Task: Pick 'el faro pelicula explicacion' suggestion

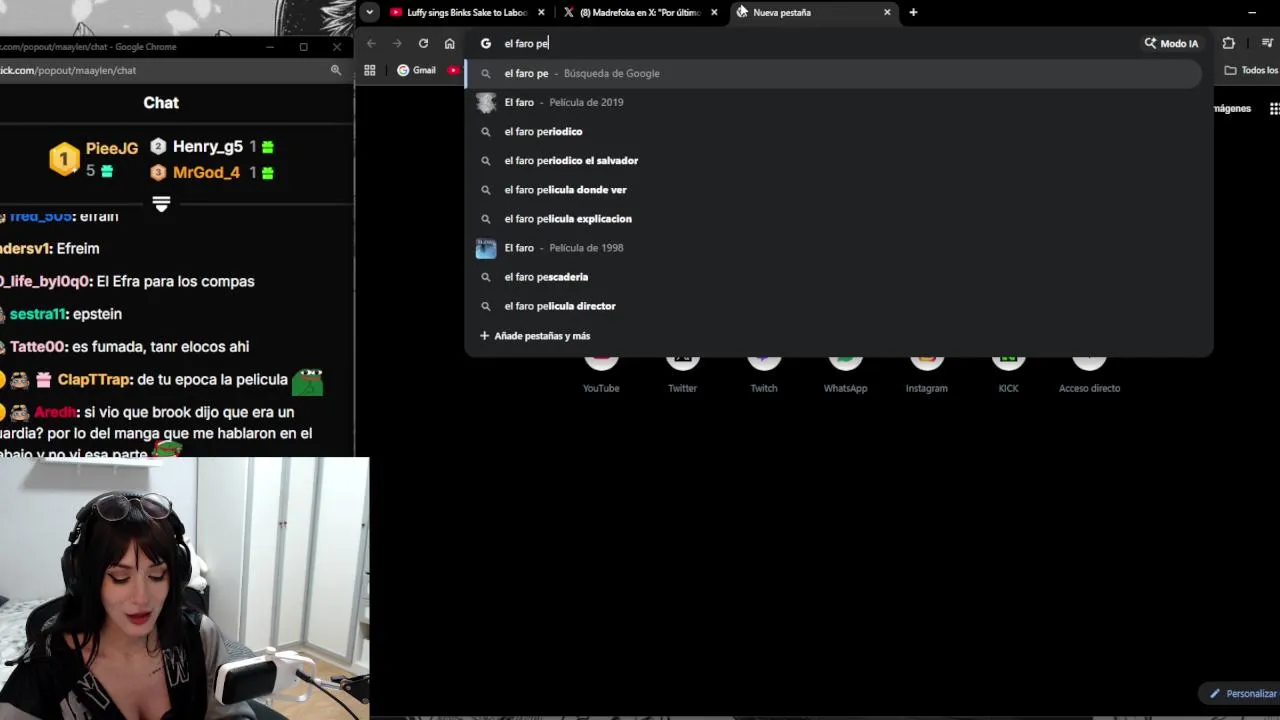Action: click(x=832, y=218)
